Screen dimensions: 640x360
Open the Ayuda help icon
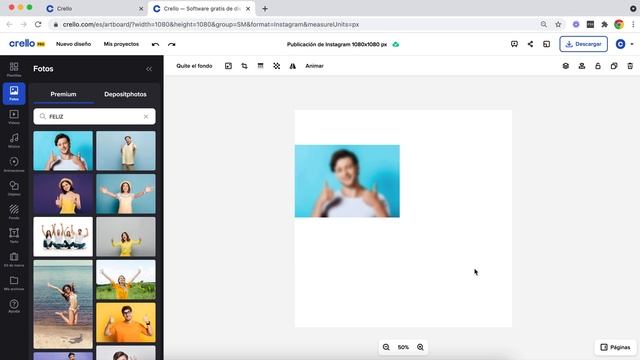(x=14, y=306)
